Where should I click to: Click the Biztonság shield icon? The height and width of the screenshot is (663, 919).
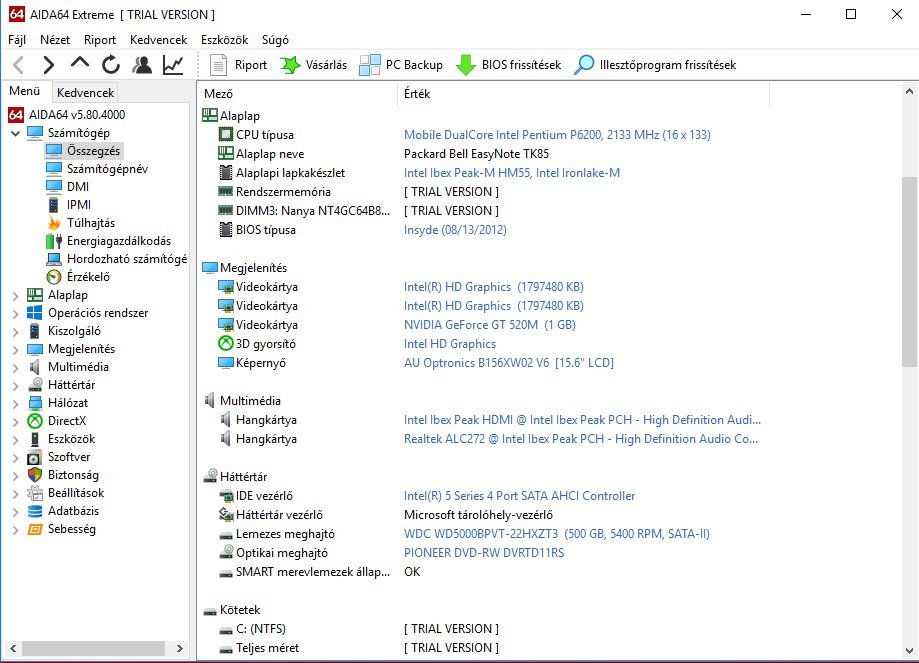pos(35,475)
